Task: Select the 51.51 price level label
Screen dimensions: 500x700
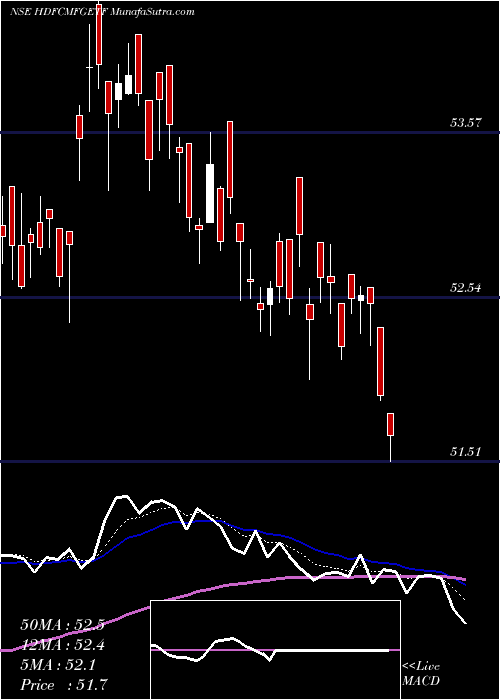Action: pyautogui.click(x=465, y=452)
